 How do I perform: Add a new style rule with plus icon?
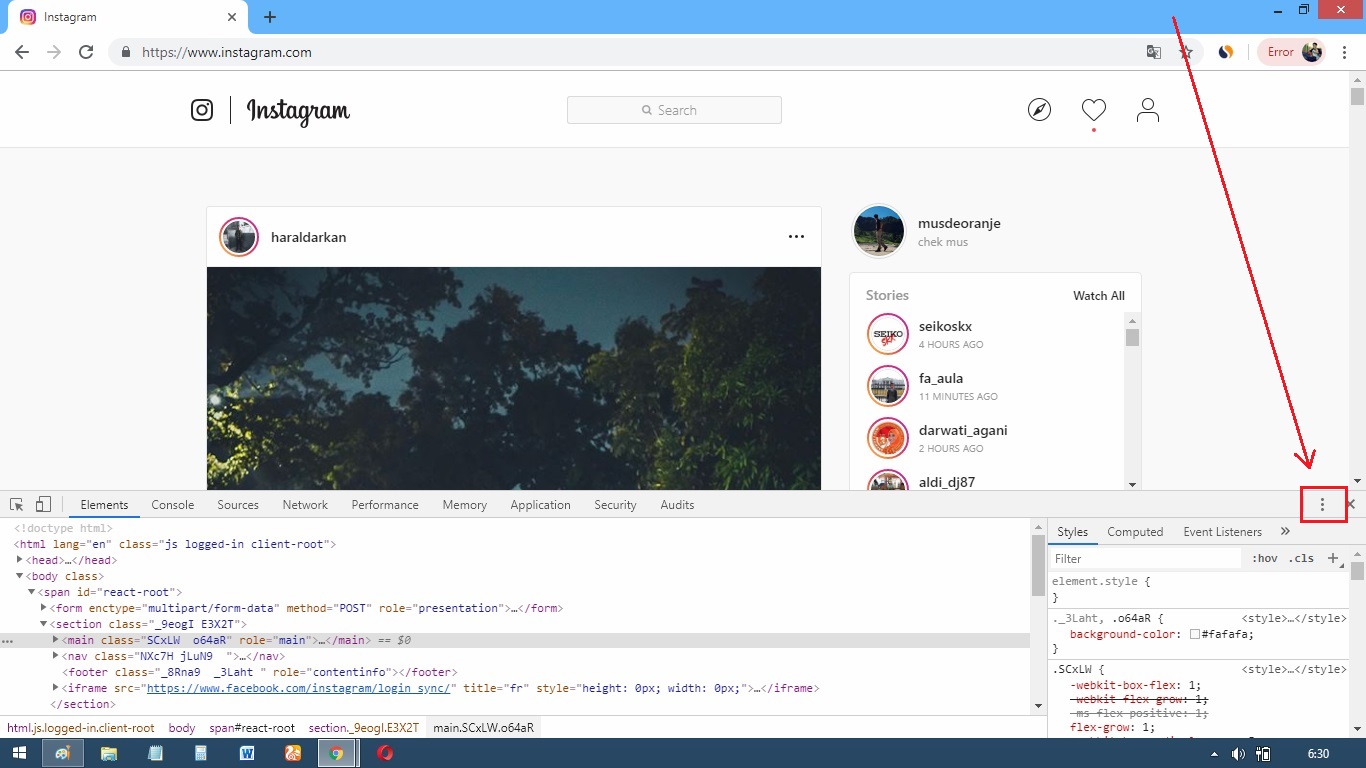pos(1333,559)
